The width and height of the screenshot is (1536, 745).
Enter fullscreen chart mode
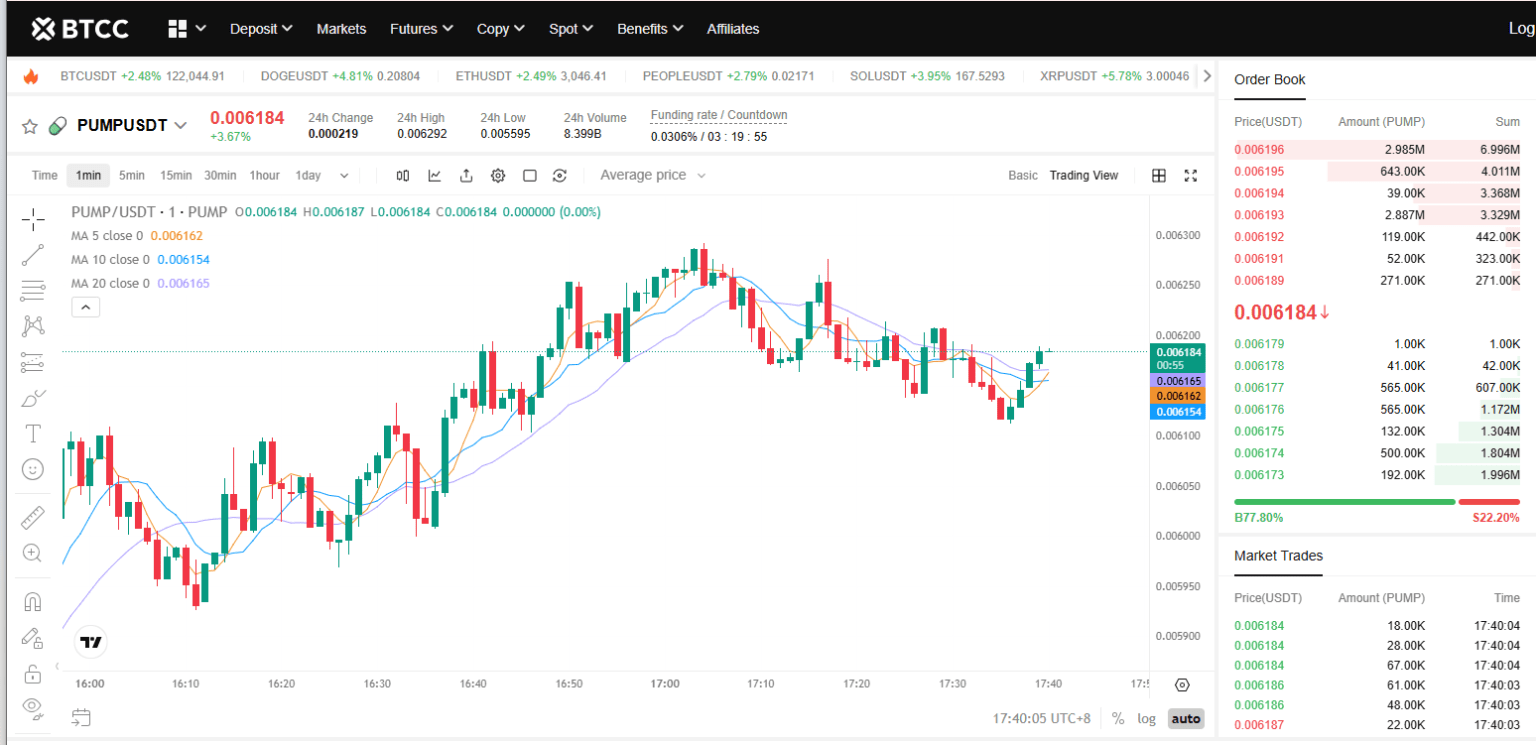(x=1190, y=176)
